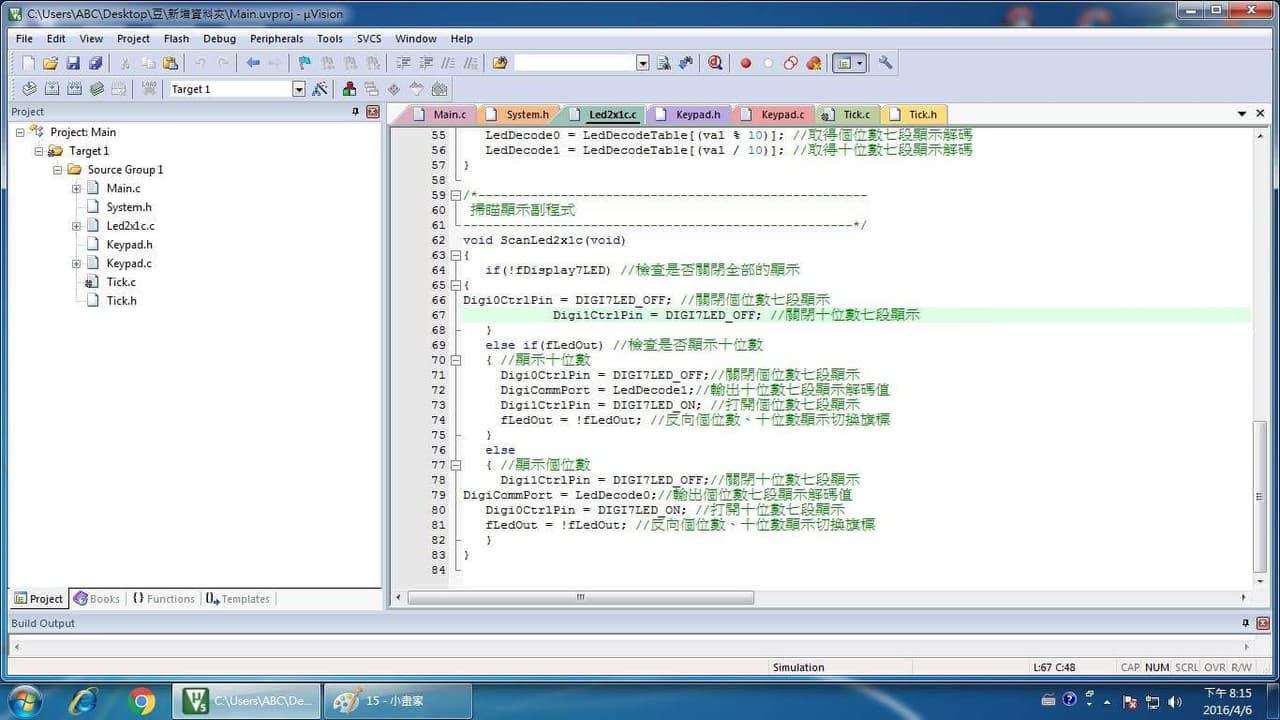Collapse the Source Group 1 folder
This screenshot has height=720, width=1280.
pos(58,170)
